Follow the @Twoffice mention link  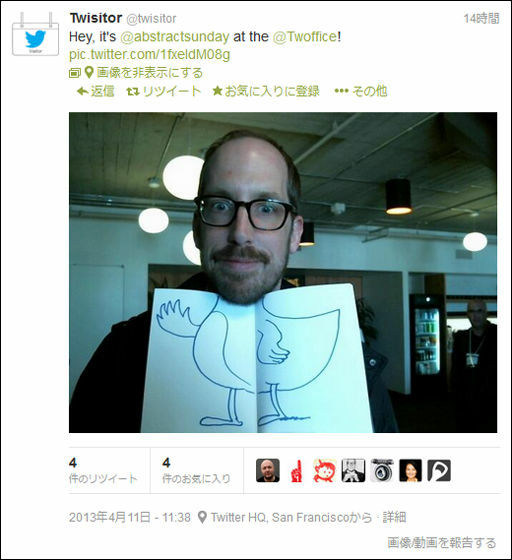click(x=305, y=37)
